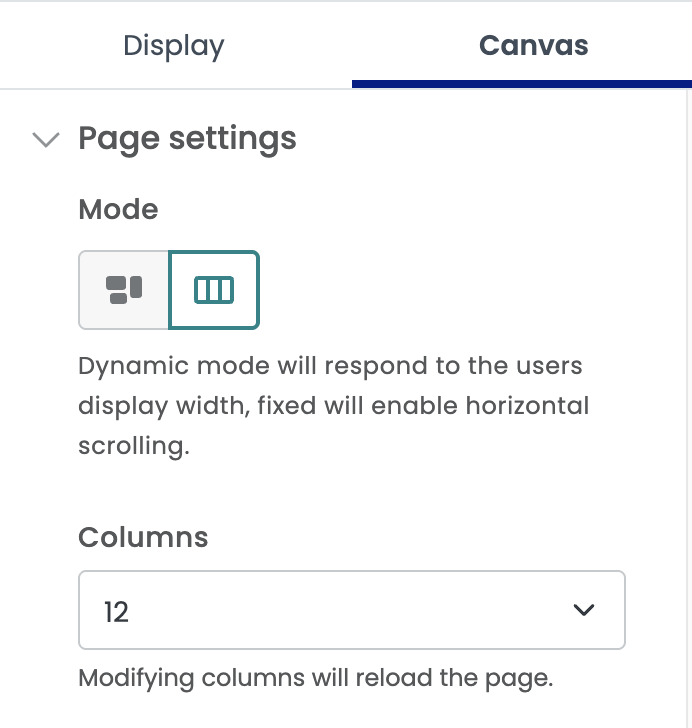692x728 pixels.
Task: Select the dynamic mode layout icon
Action: (x=124, y=290)
